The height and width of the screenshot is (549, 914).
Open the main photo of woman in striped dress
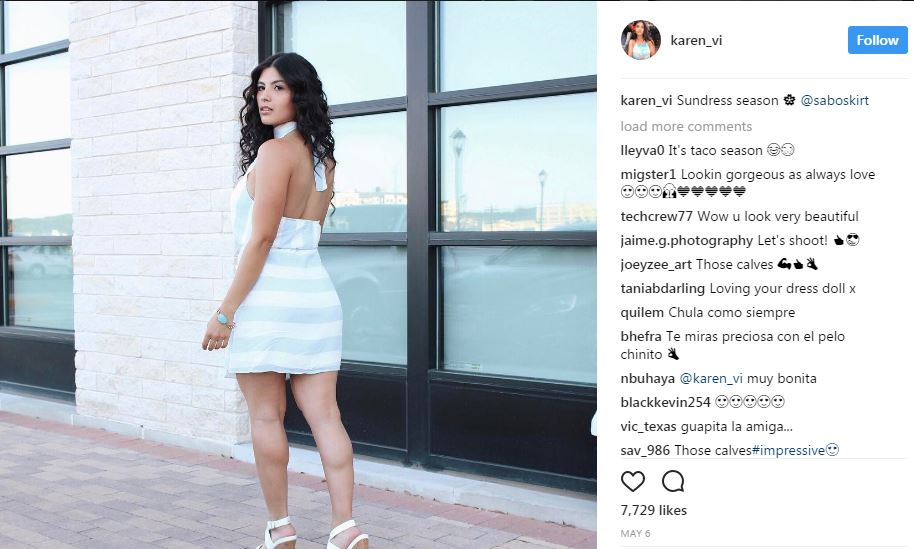(x=298, y=274)
